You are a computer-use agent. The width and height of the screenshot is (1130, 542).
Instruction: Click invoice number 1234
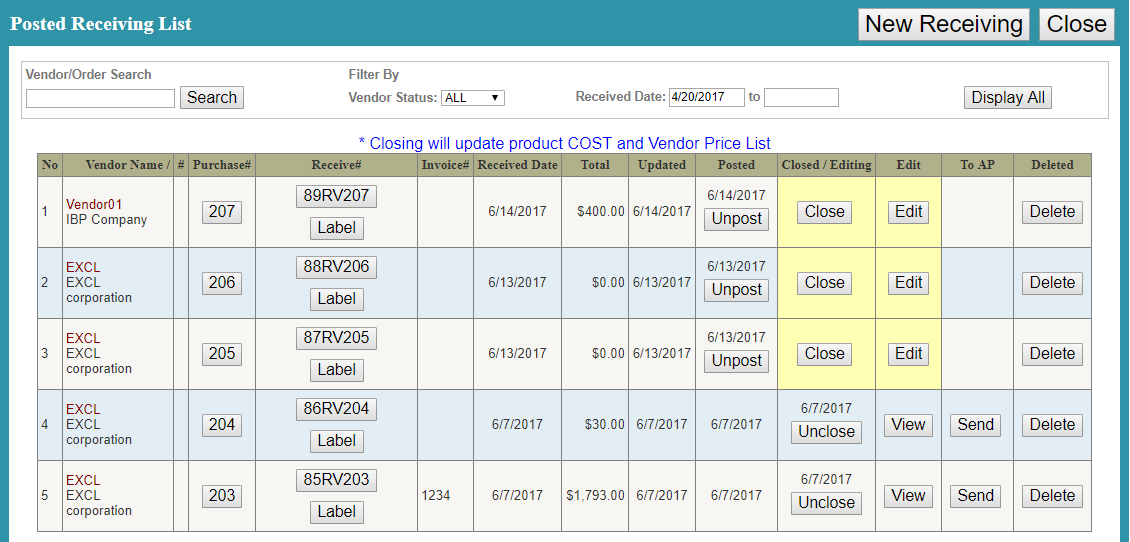click(x=435, y=496)
